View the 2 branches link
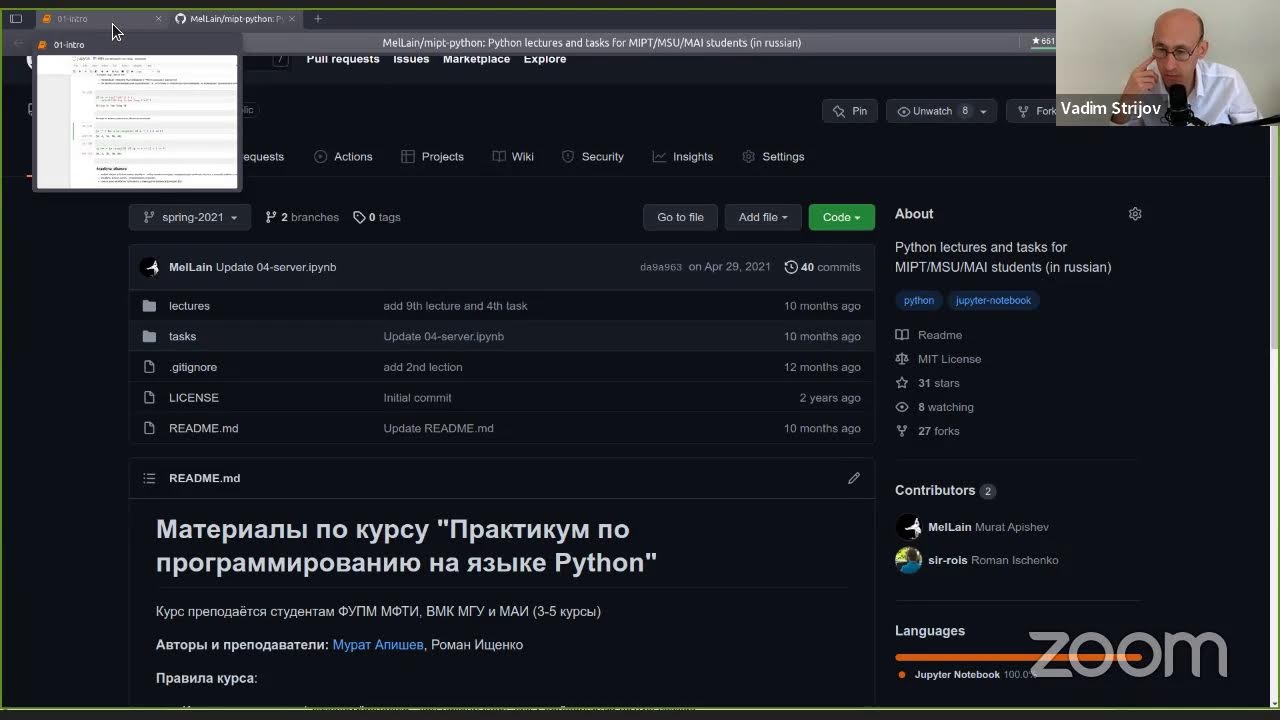 (x=302, y=217)
